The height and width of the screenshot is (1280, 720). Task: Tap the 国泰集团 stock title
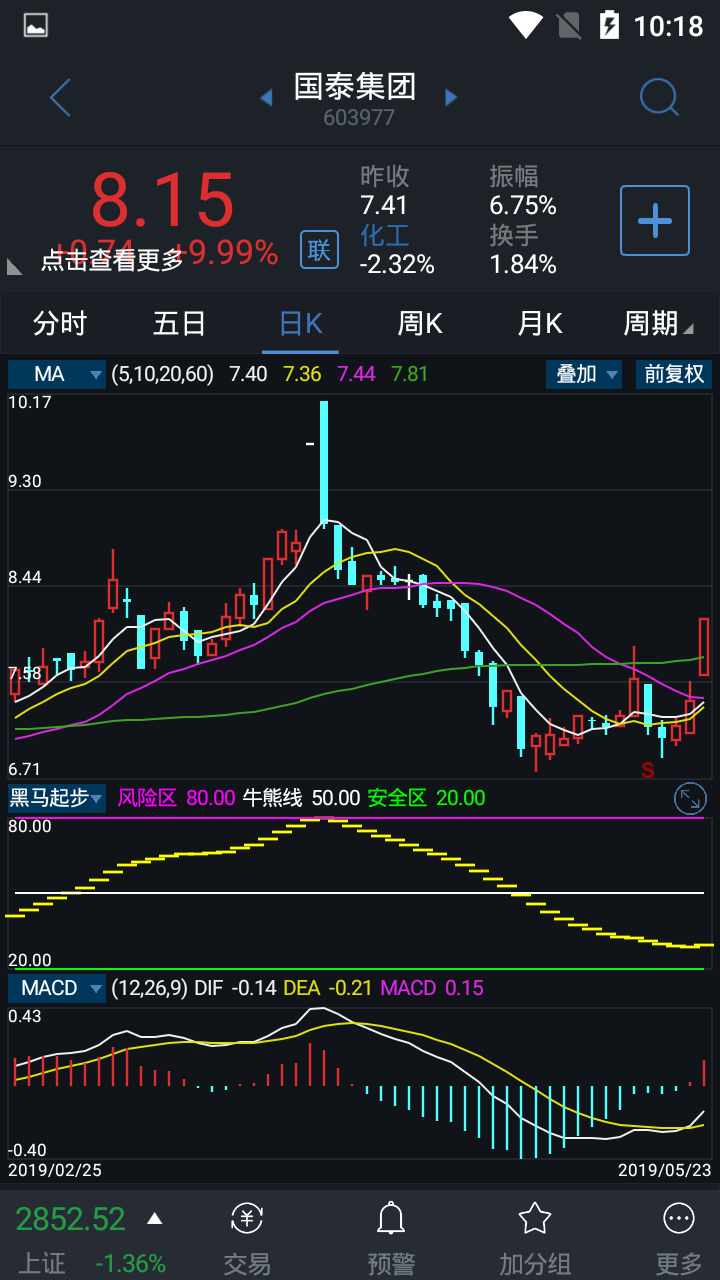click(x=355, y=87)
